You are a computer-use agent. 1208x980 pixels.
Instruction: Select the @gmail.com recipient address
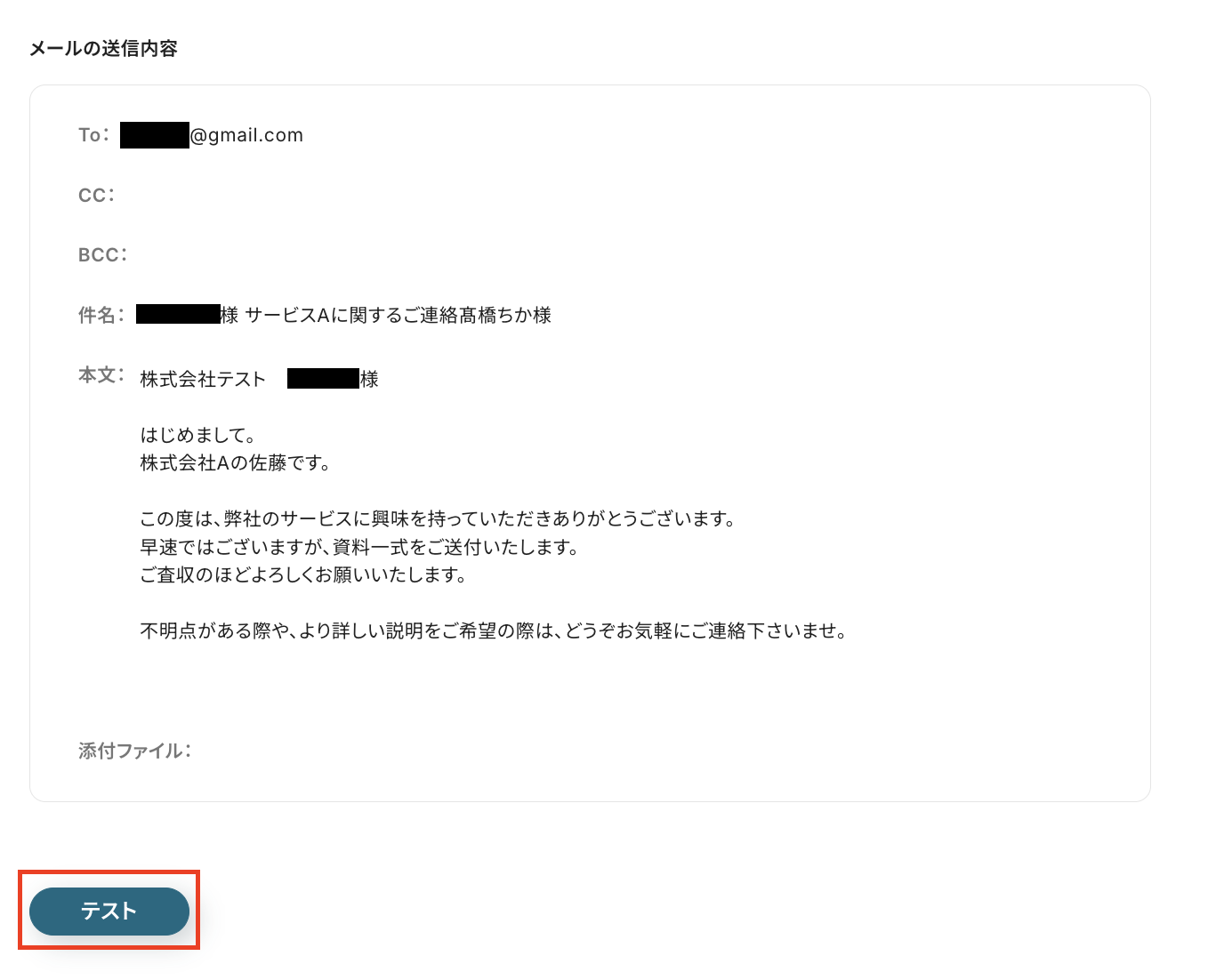click(246, 135)
